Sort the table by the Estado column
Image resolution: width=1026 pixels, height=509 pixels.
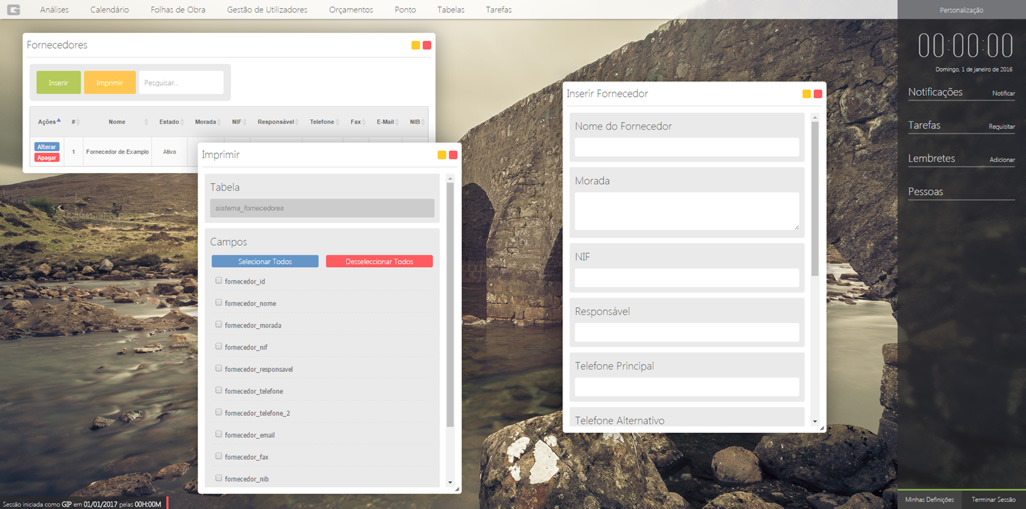[169, 122]
